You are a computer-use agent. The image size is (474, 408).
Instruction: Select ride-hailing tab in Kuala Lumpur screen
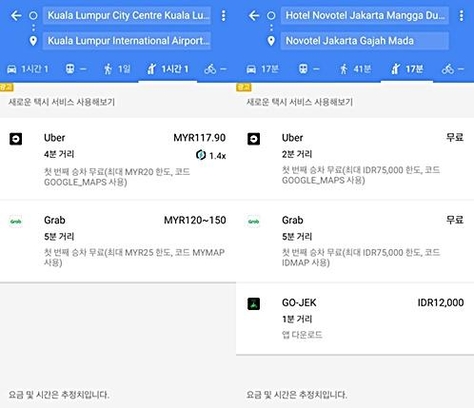point(168,69)
